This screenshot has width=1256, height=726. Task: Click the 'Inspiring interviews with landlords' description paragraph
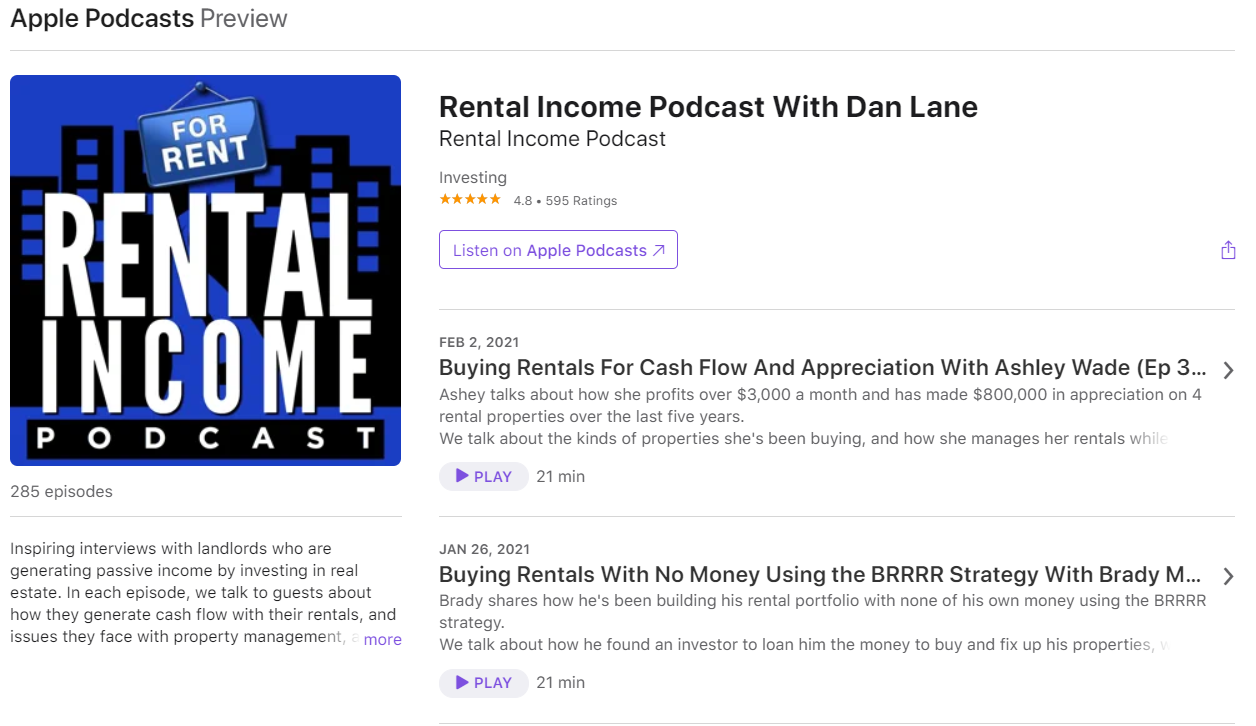(205, 593)
